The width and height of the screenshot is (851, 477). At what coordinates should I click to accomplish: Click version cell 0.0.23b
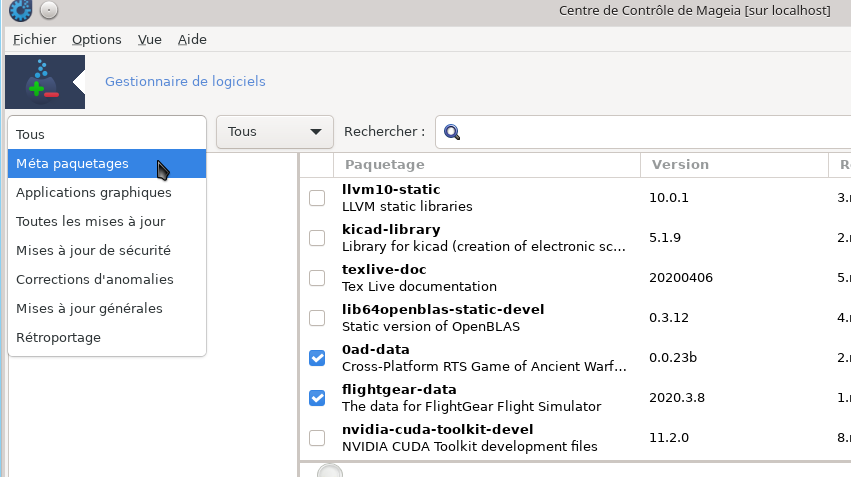(673, 358)
